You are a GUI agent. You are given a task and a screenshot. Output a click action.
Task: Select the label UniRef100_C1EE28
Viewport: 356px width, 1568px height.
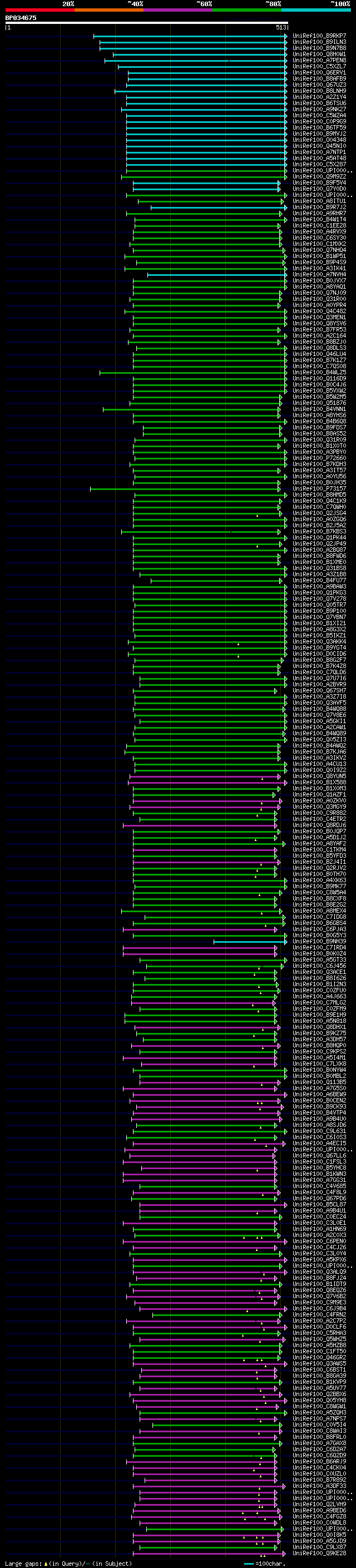tap(319, 225)
